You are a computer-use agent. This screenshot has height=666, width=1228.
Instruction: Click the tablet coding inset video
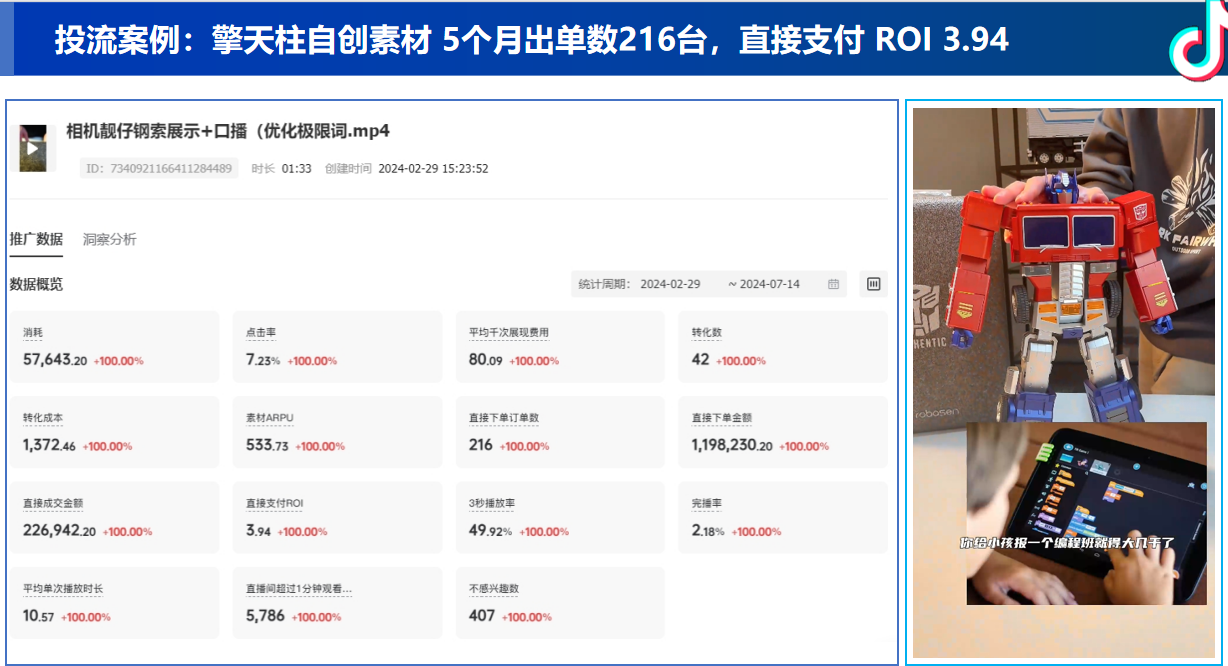pyautogui.click(x=1086, y=513)
